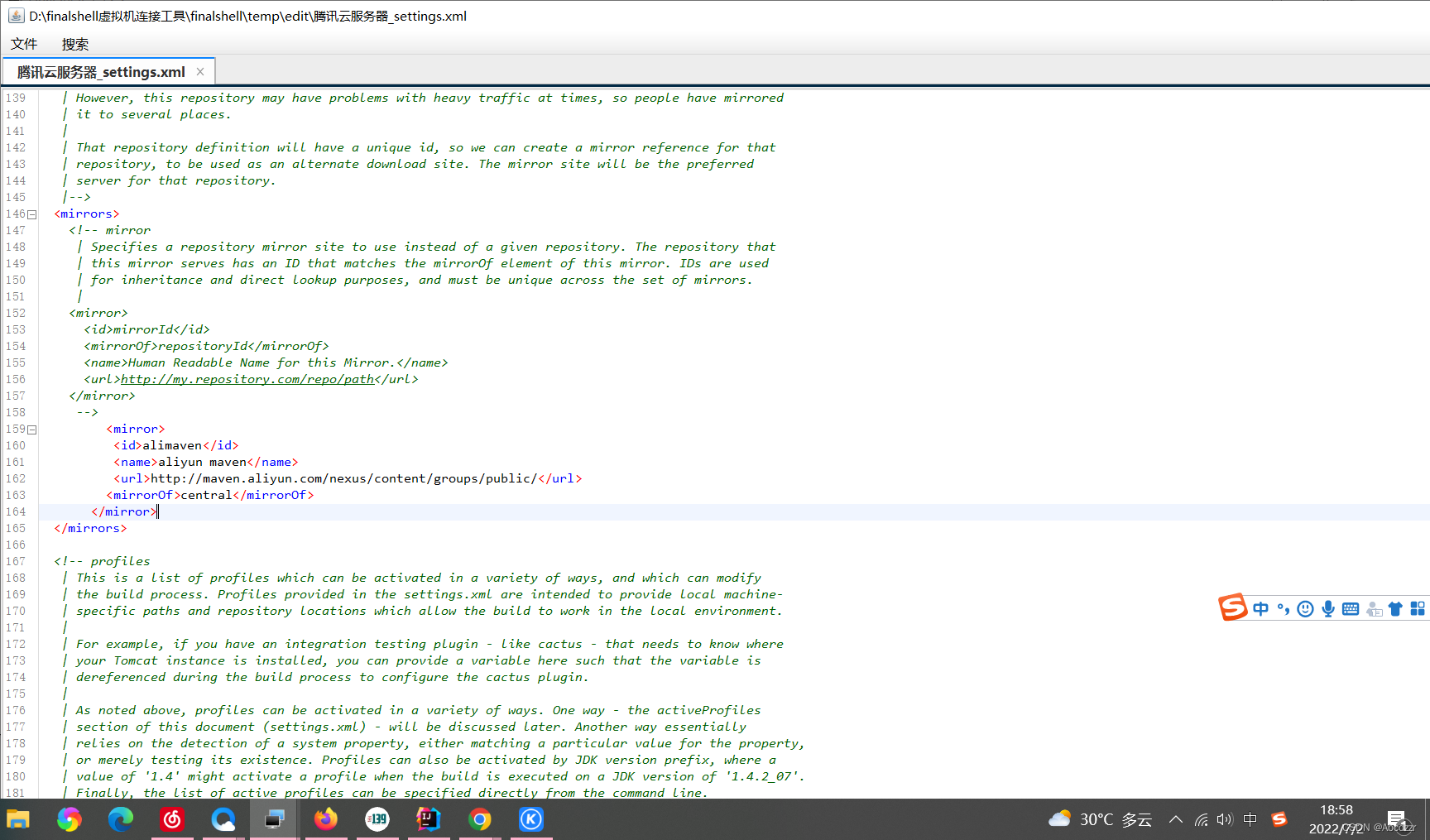
Task: Close the 腾讯云服务器_settings.xml tab
Action: pyautogui.click(x=200, y=72)
